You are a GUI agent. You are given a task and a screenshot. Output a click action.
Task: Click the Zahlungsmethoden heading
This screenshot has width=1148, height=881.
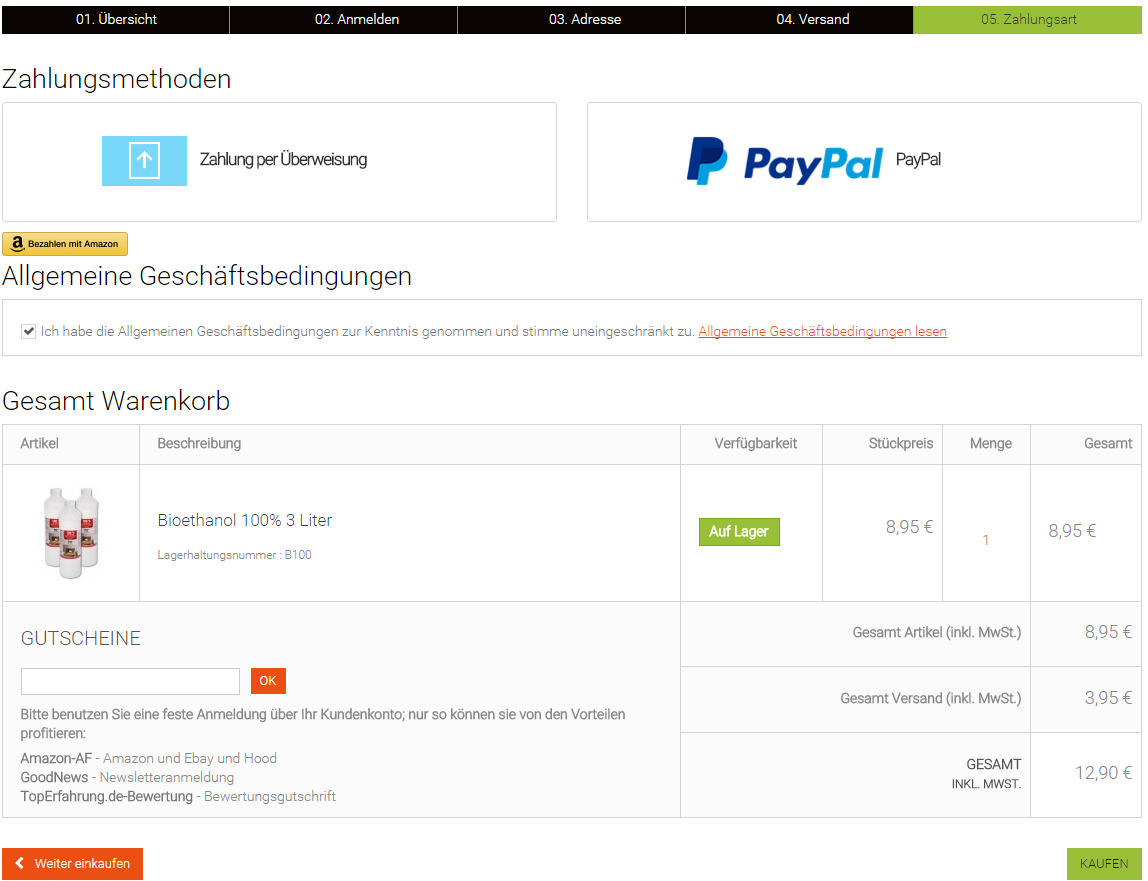(x=116, y=79)
